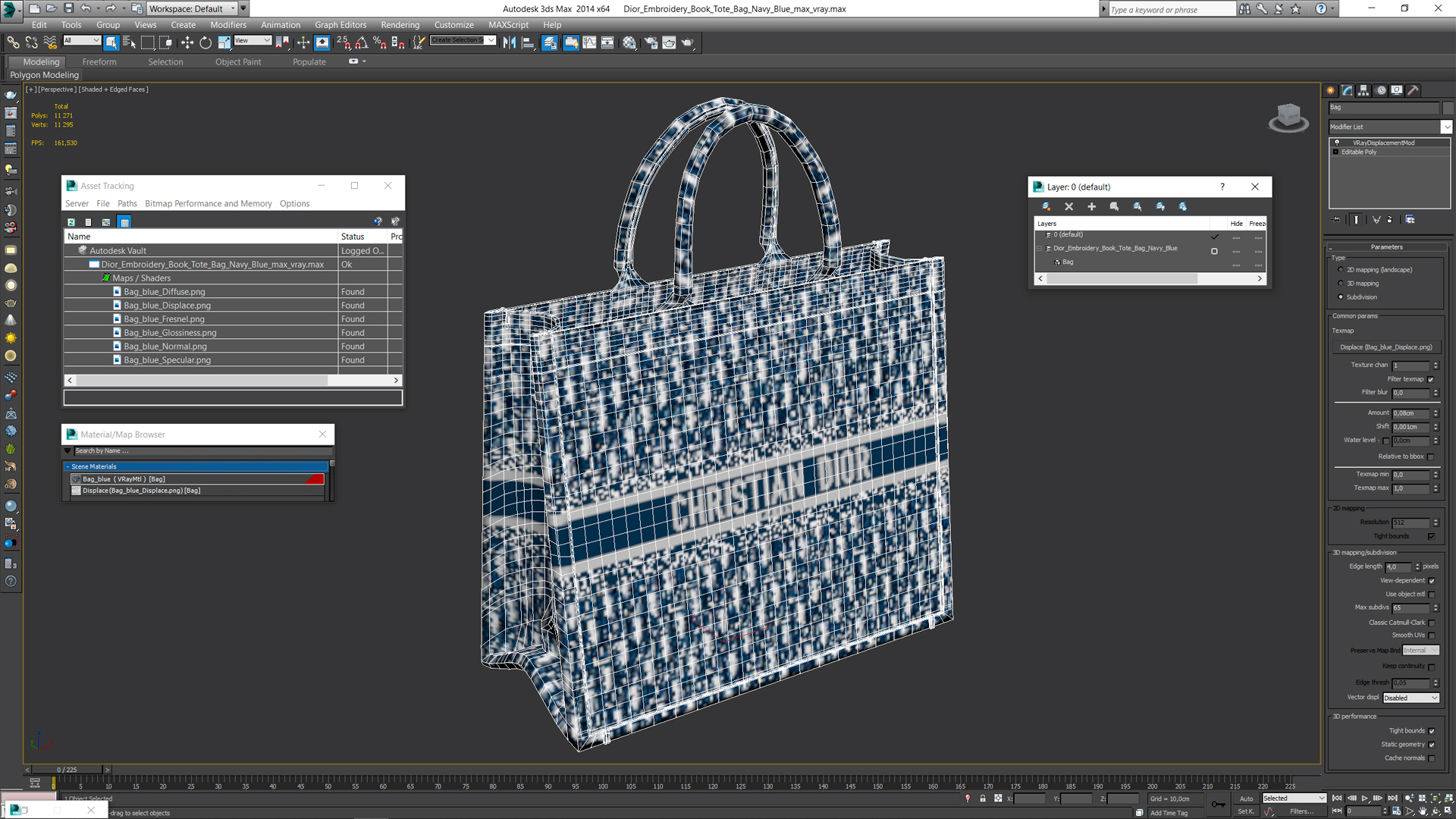The width and height of the screenshot is (1456, 819).
Task: Switch to the Utilities hammer panel
Action: (x=1414, y=90)
